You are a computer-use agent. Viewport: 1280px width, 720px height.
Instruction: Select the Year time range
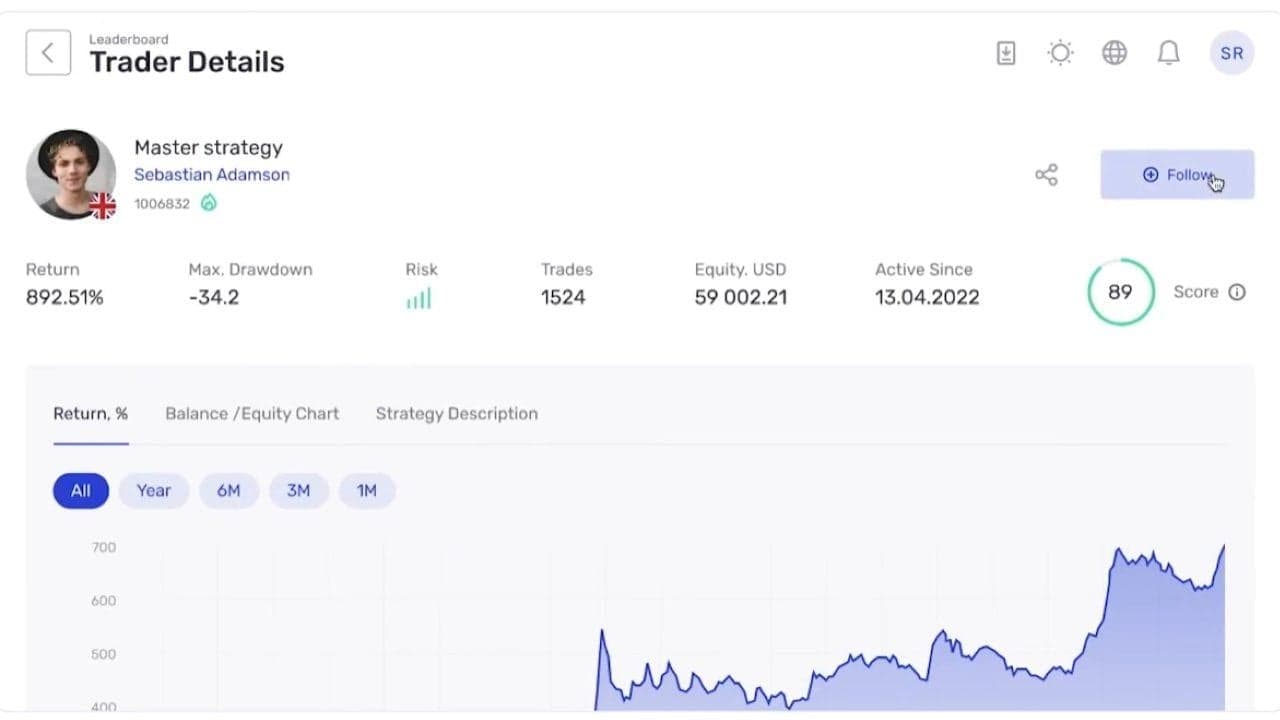[154, 490]
